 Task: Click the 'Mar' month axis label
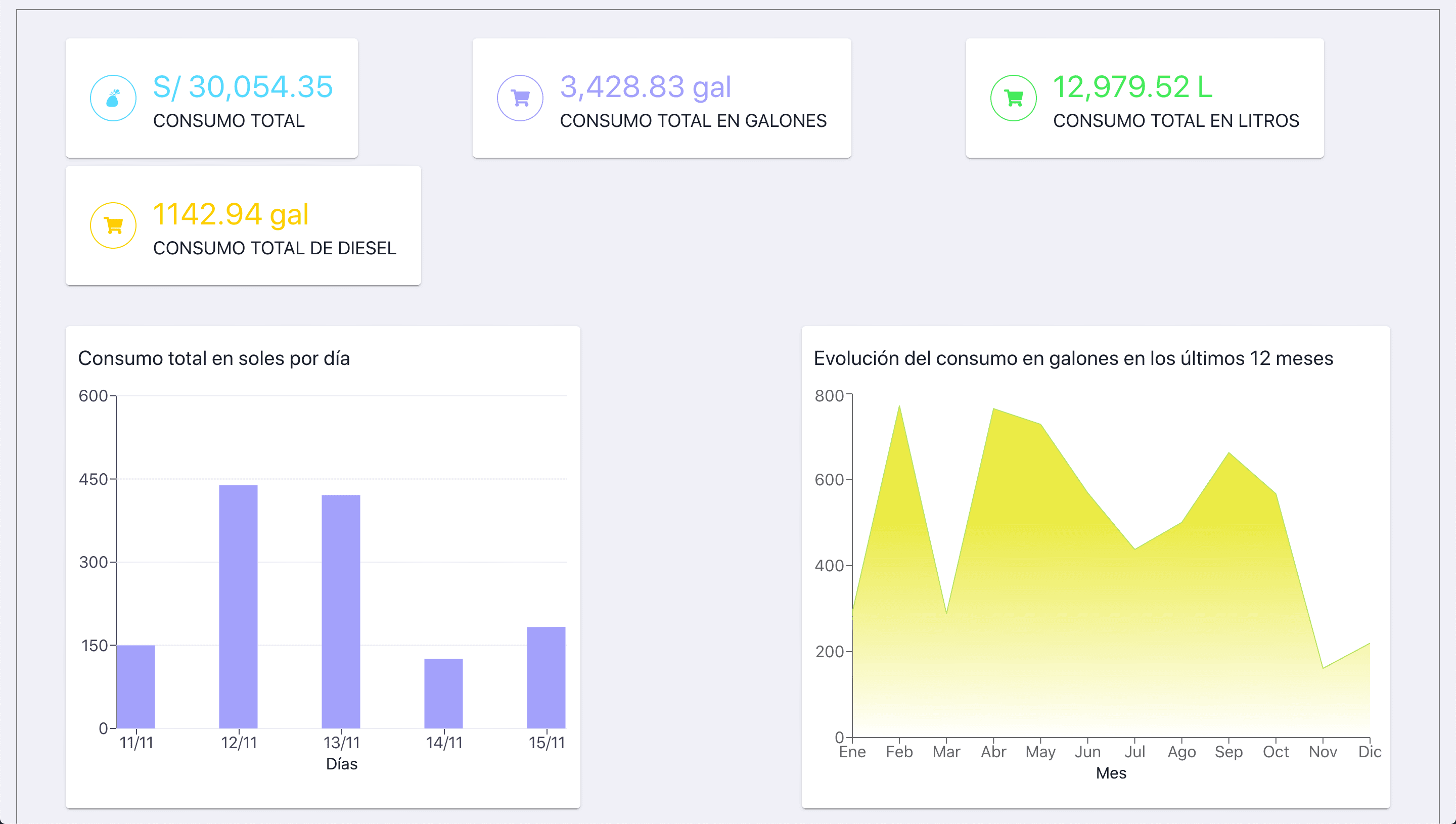tap(947, 752)
